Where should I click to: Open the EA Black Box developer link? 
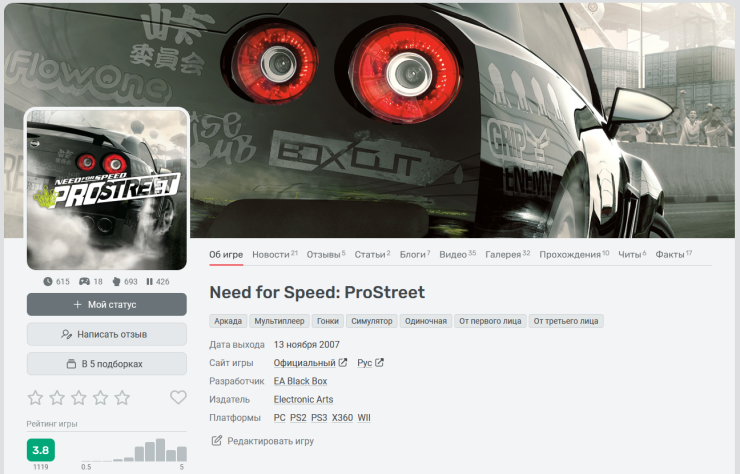click(300, 381)
